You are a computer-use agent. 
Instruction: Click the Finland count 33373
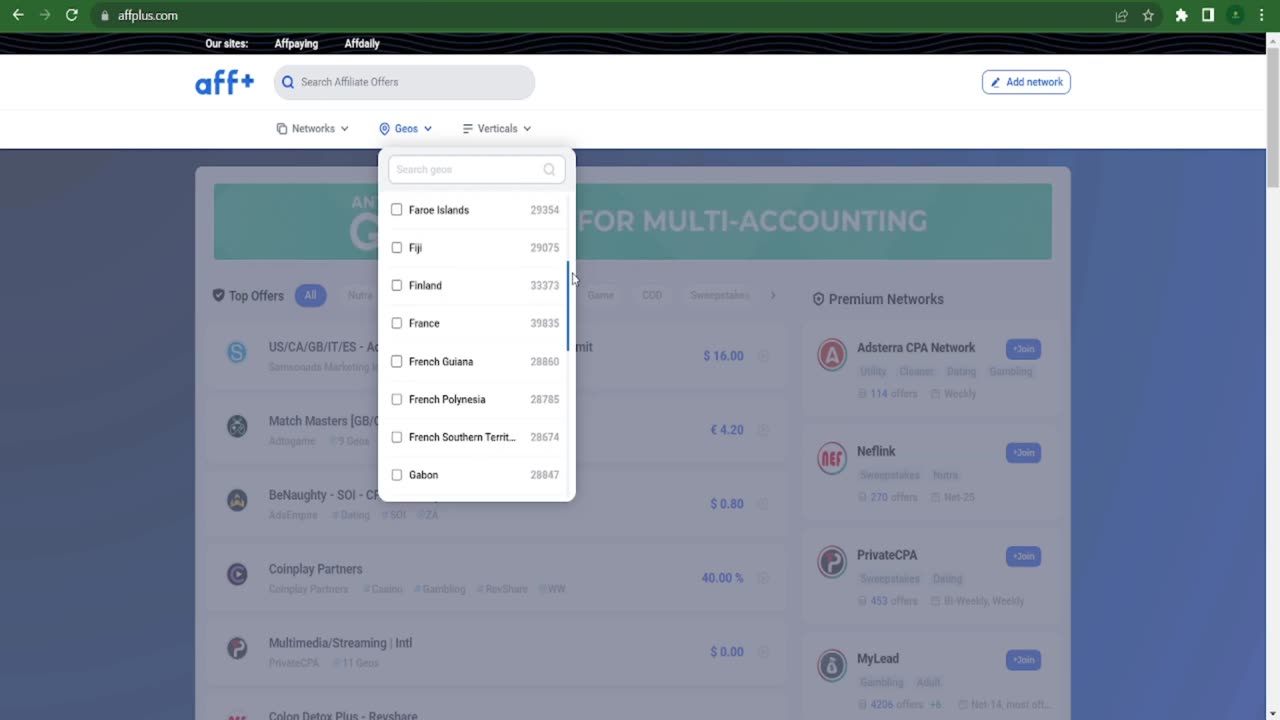click(x=544, y=286)
